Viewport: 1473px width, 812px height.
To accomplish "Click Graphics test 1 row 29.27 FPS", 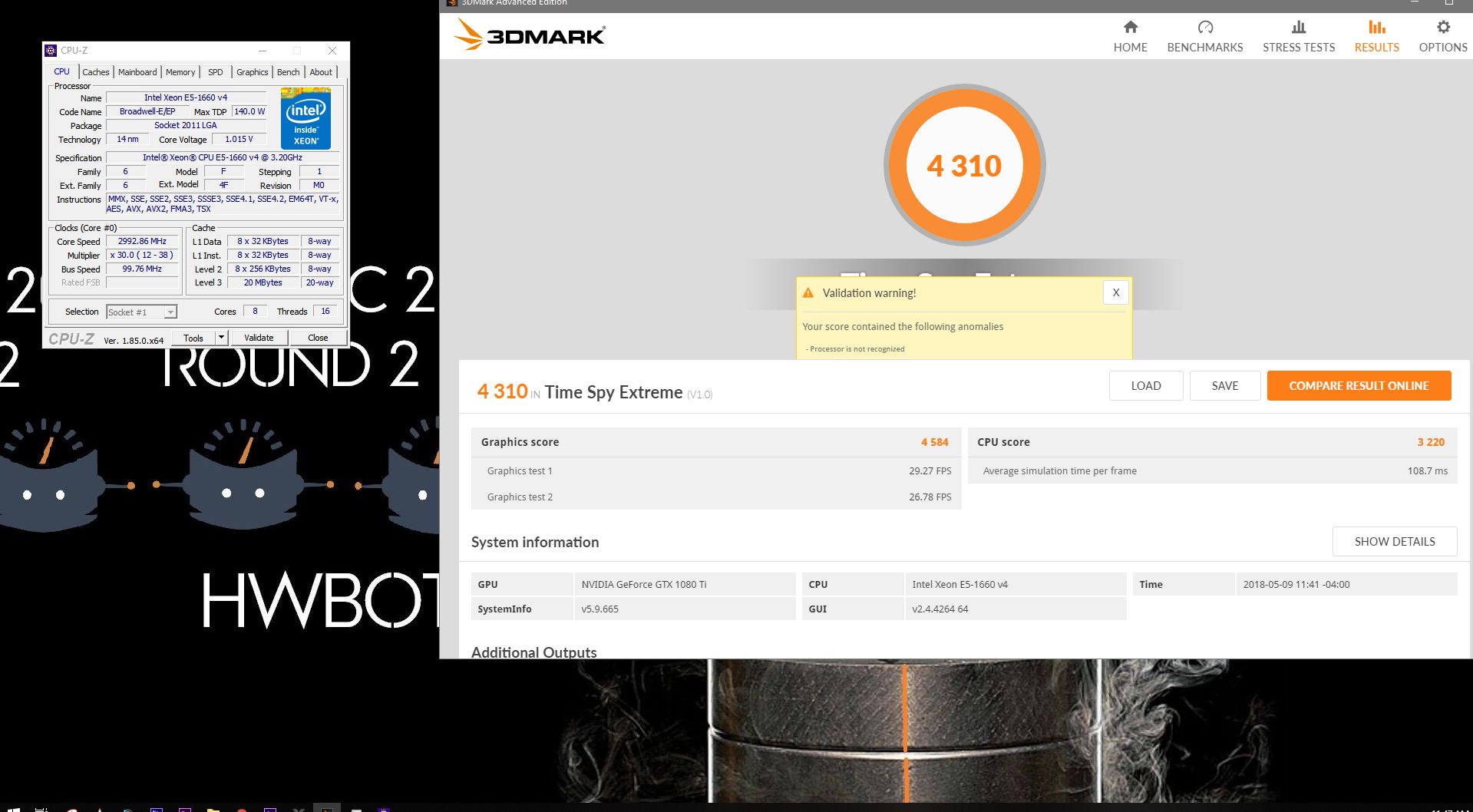I will pos(716,470).
